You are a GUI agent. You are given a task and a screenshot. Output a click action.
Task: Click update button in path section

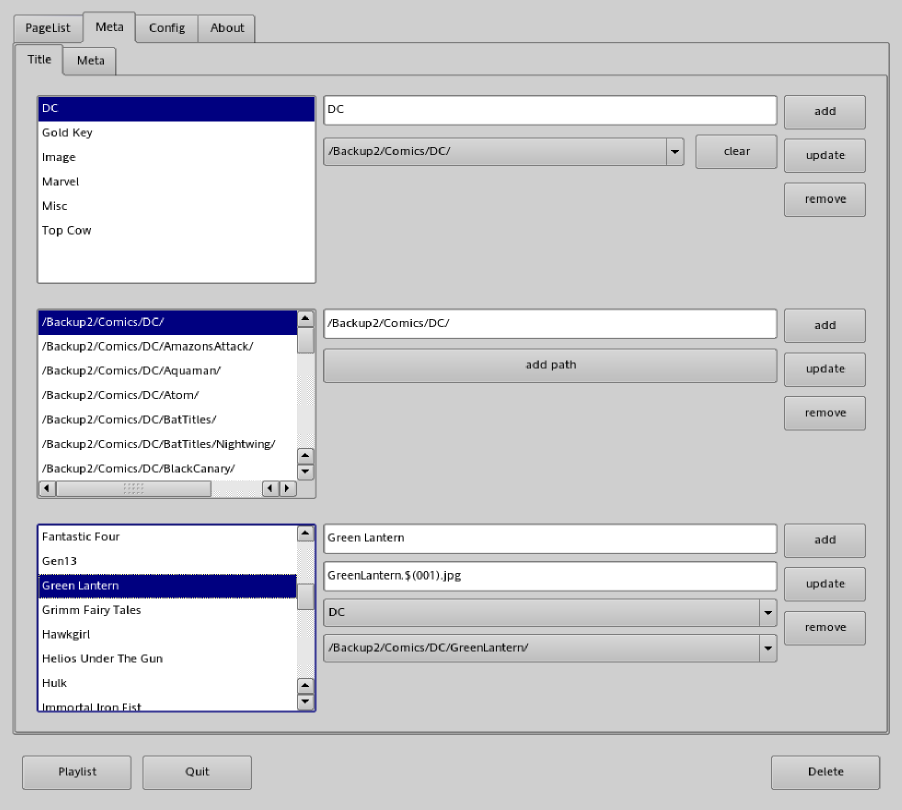coord(824,369)
